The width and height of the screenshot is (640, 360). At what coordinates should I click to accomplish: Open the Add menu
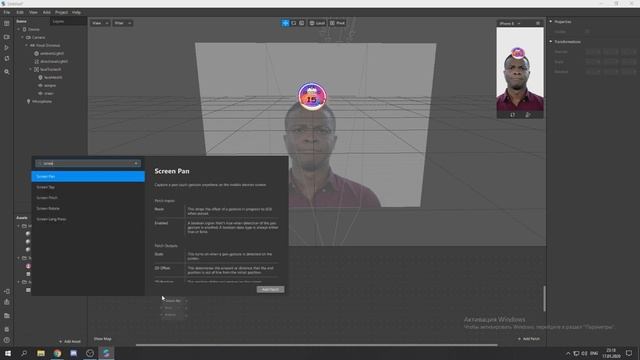coord(47,13)
